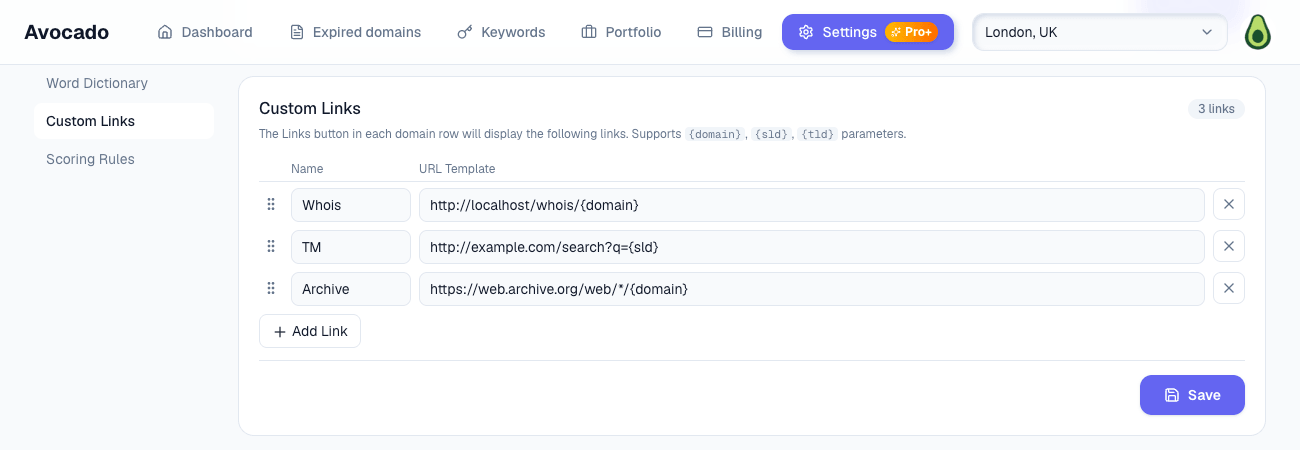The image size is (1300, 450).
Task: Click the 3 links count badge
Action: tap(1216, 109)
